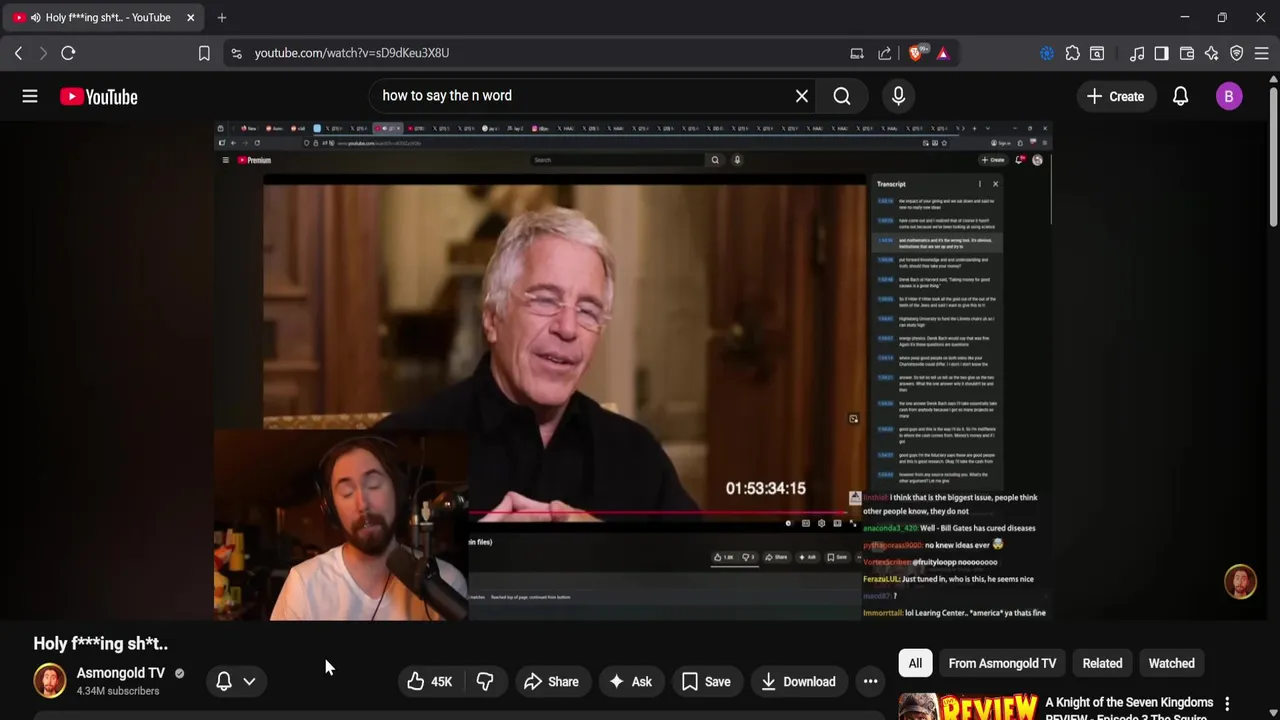Image resolution: width=1280 pixels, height=720 pixels.
Task: Open Brave VPN shield icon
Action: [x=1237, y=53]
